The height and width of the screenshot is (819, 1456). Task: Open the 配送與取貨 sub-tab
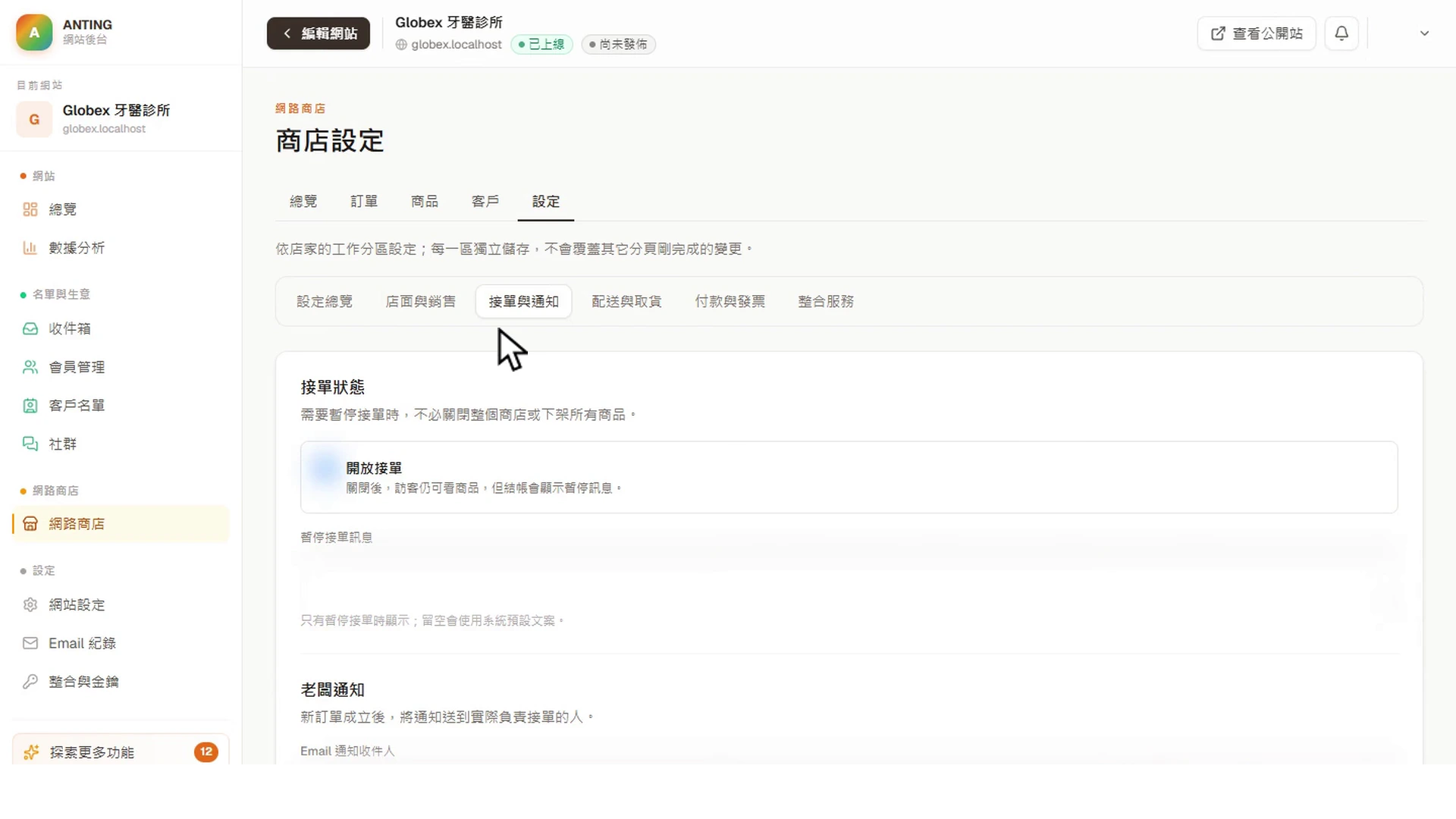pos(626,302)
